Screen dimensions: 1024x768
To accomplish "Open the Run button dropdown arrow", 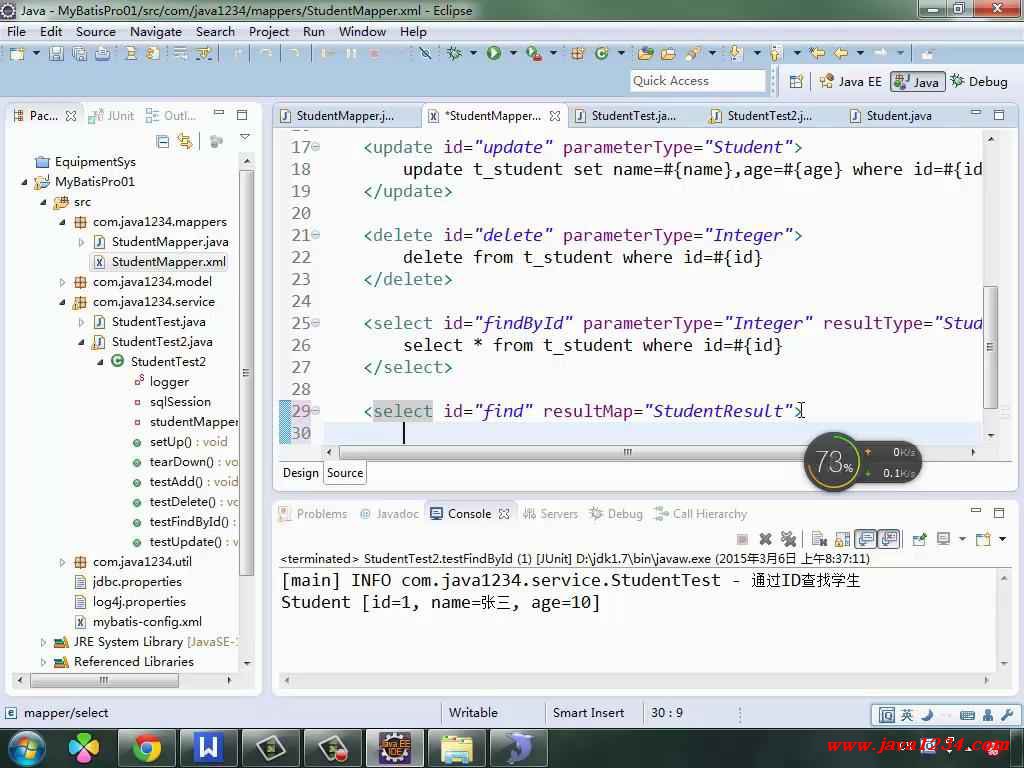I will tap(513, 53).
